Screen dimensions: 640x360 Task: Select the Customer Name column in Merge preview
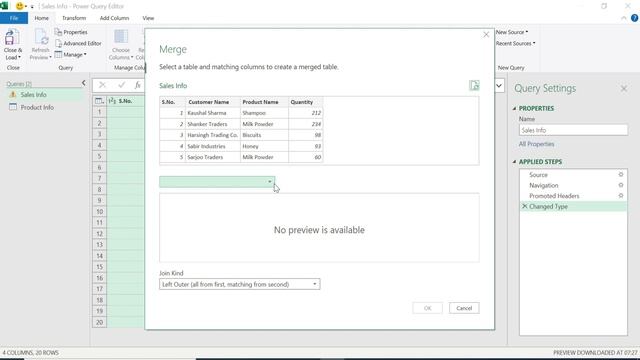tap(209, 102)
